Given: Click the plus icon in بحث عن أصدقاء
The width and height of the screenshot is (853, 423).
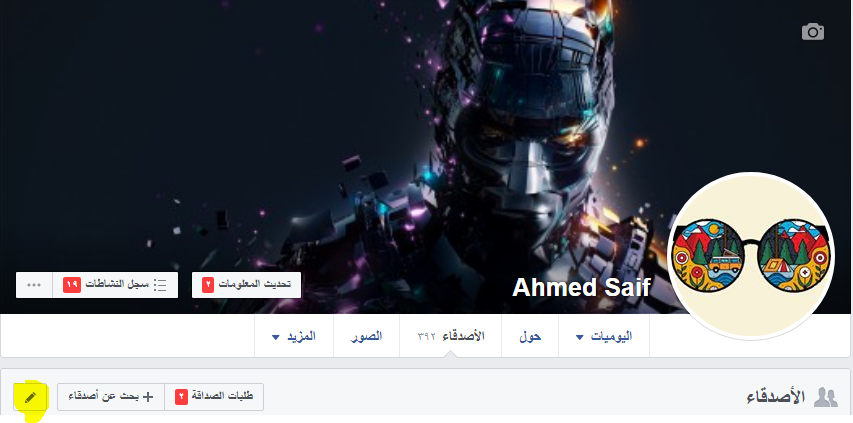Looking at the screenshot, I should click(147, 397).
